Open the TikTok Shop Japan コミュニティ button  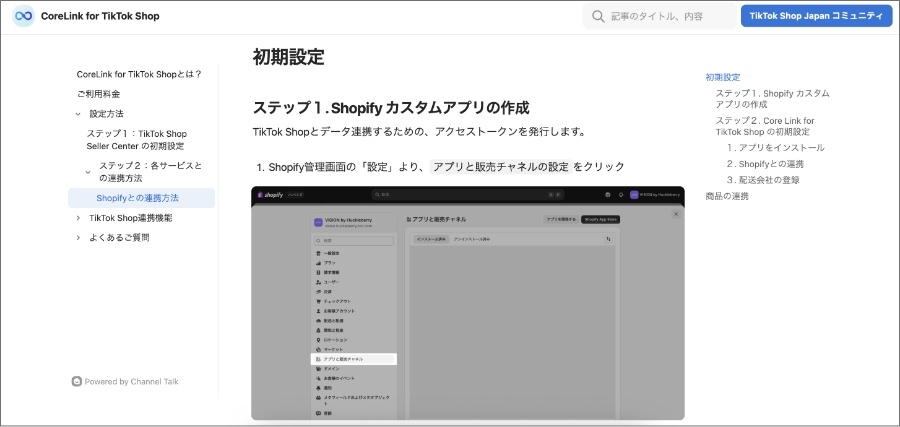click(816, 16)
